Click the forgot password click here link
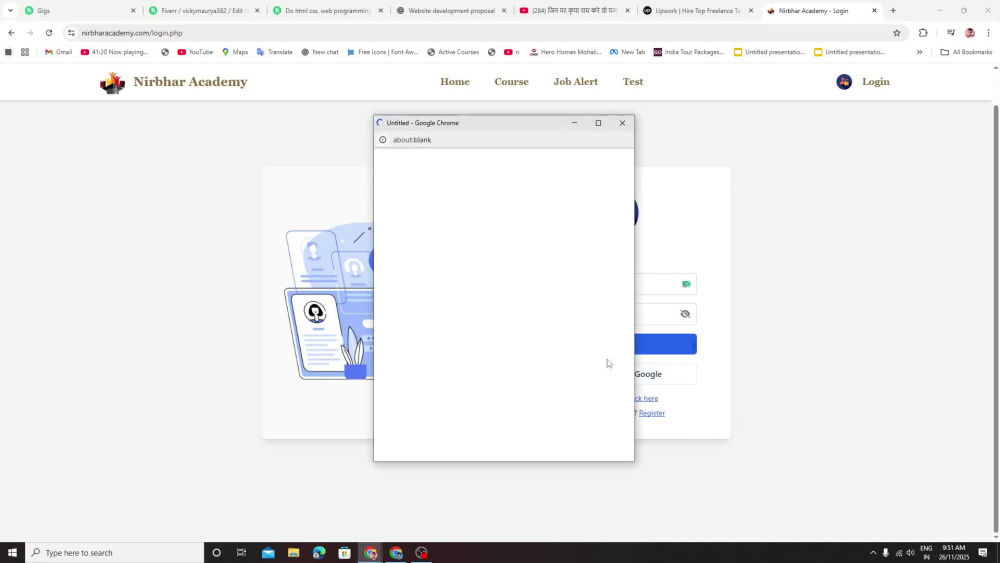1000x563 pixels. [x=647, y=398]
